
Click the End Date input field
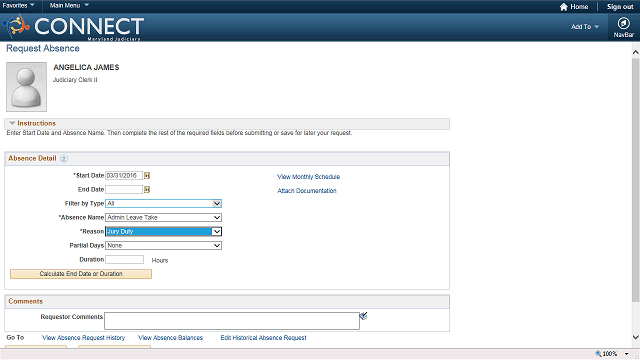click(124, 189)
